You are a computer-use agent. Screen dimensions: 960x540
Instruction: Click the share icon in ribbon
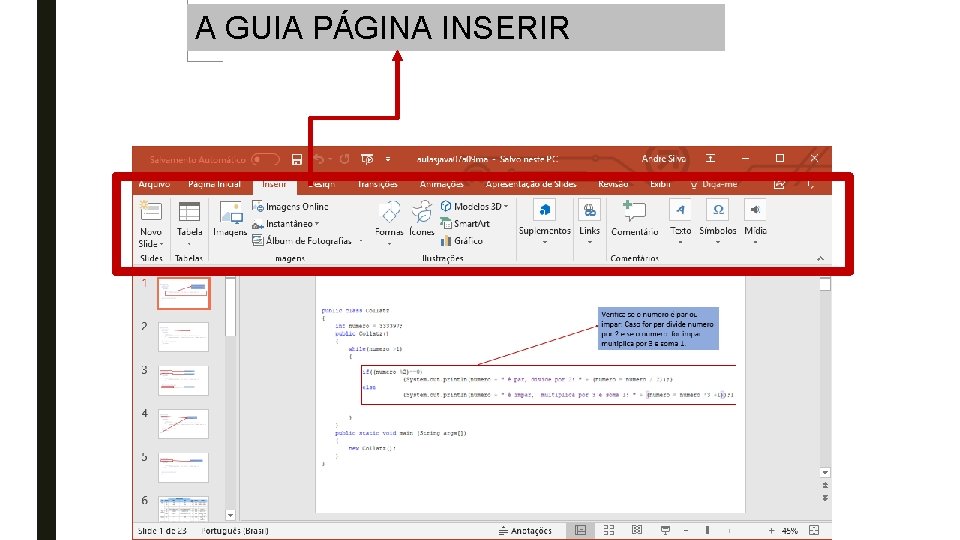[779, 184]
